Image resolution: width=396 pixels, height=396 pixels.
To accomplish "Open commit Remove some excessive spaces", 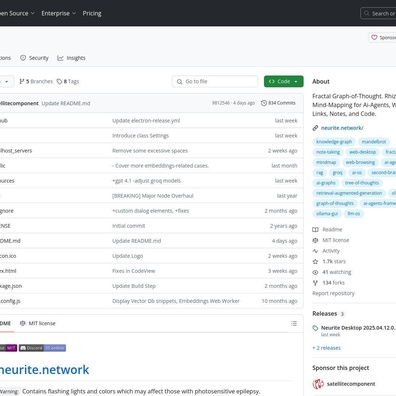I will (150, 151).
